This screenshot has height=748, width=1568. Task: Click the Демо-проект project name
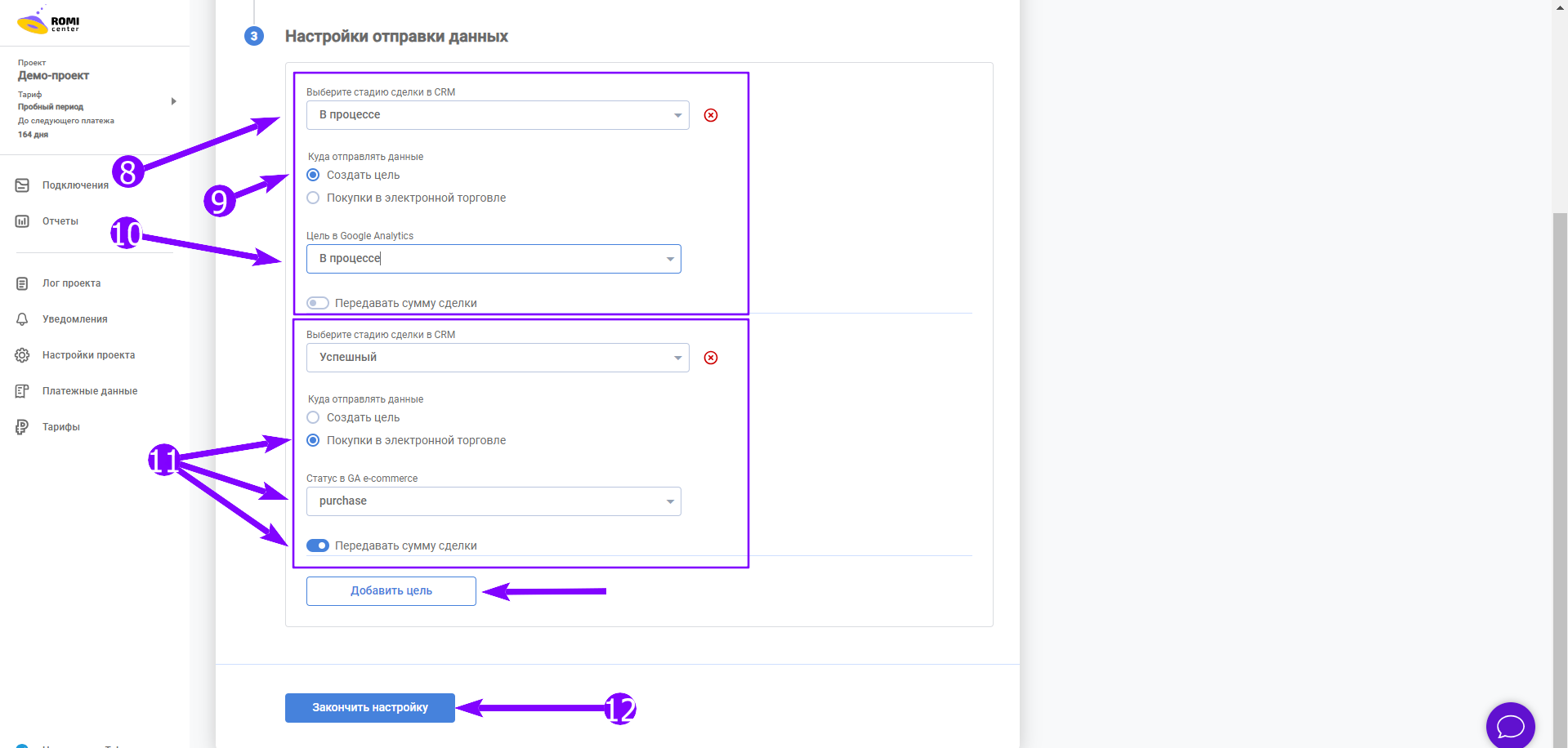(x=54, y=75)
